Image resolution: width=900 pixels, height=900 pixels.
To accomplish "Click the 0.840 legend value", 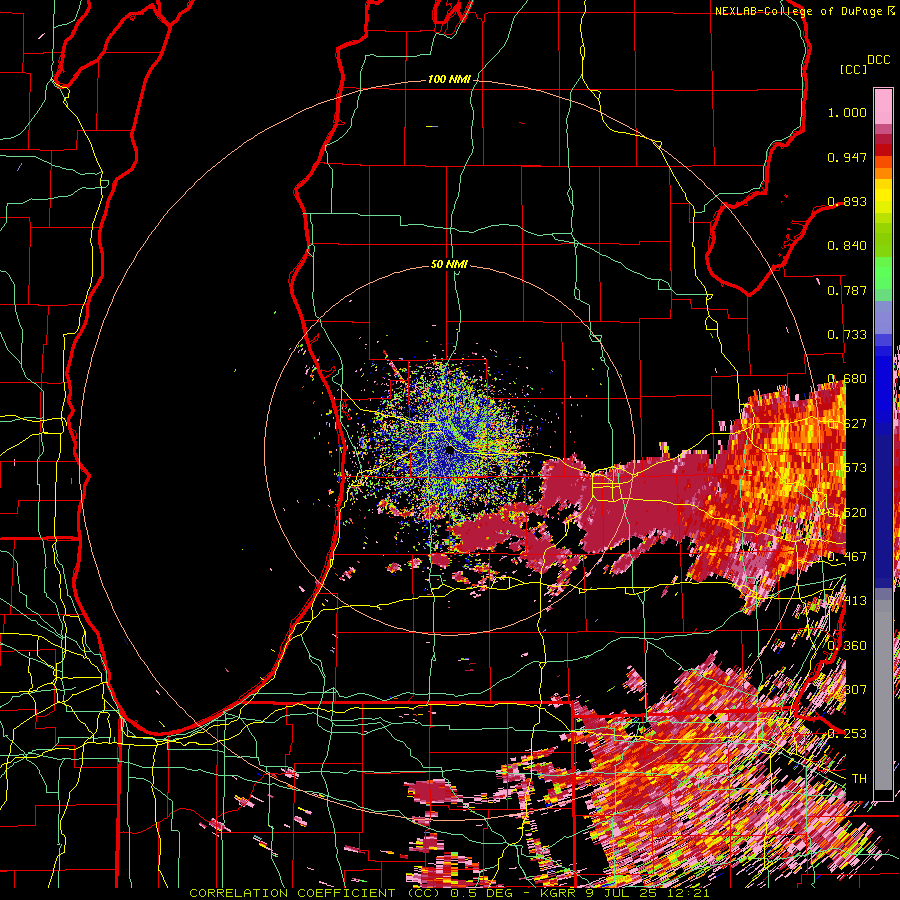I will [x=847, y=246].
